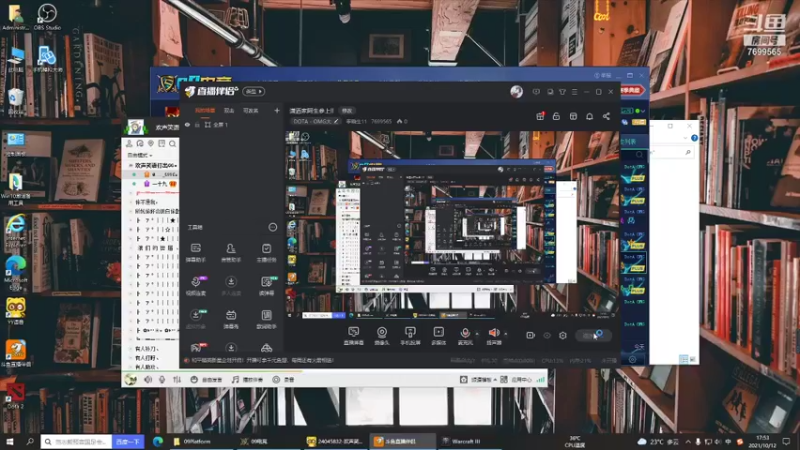Open dropdown arrow in the white window

pyautogui.click(x=685, y=138)
